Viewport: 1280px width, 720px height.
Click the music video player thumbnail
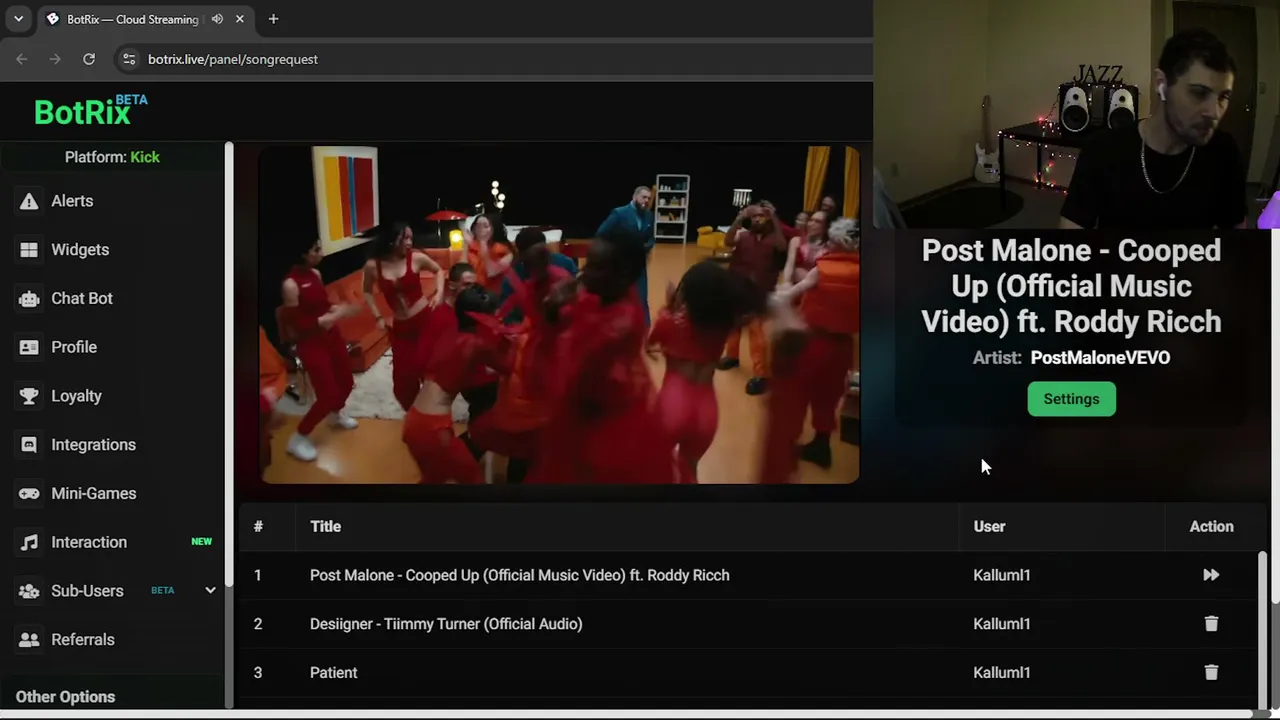coord(559,315)
